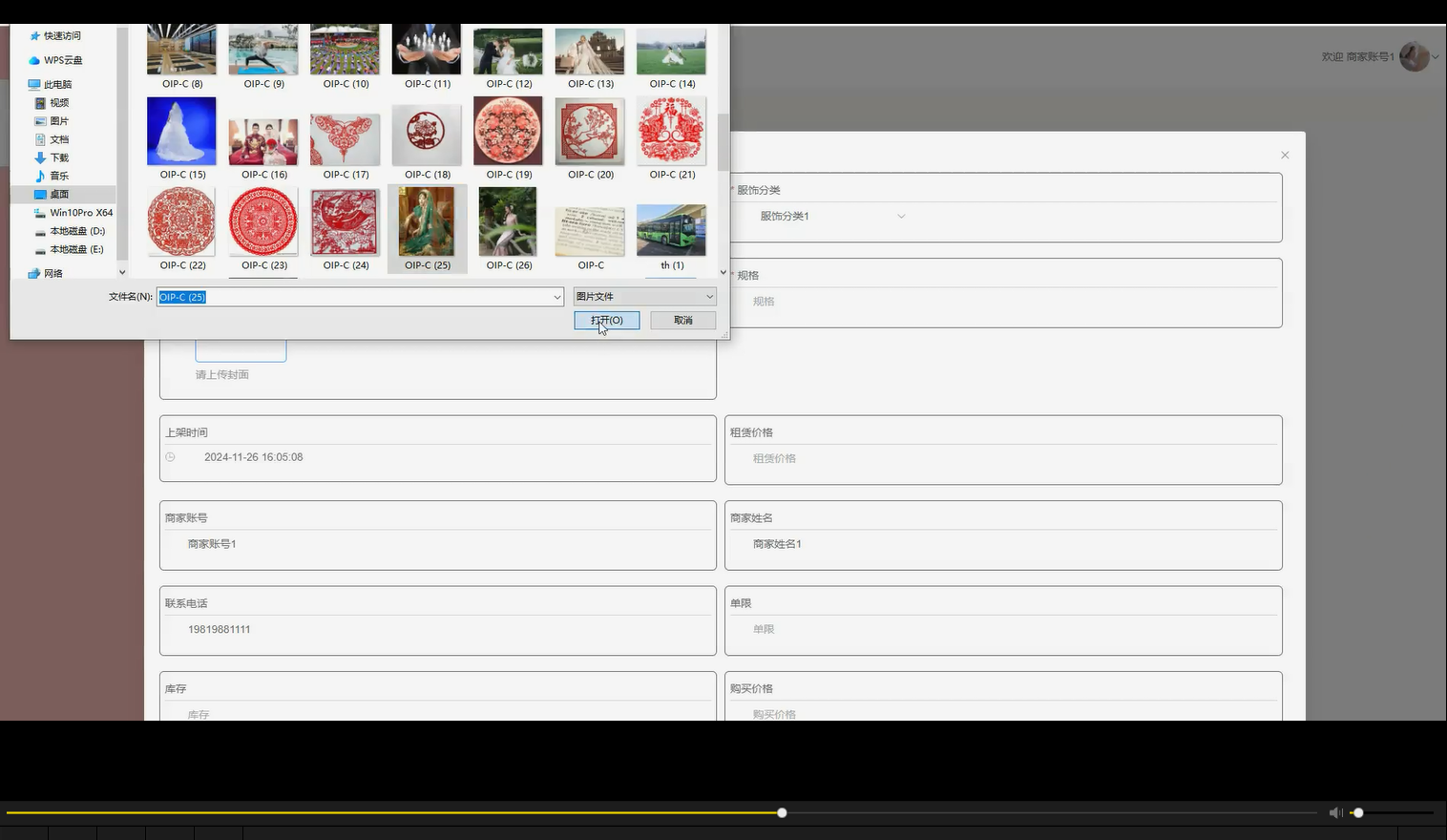Open the 下载 folder in sidebar

(52, 157)
